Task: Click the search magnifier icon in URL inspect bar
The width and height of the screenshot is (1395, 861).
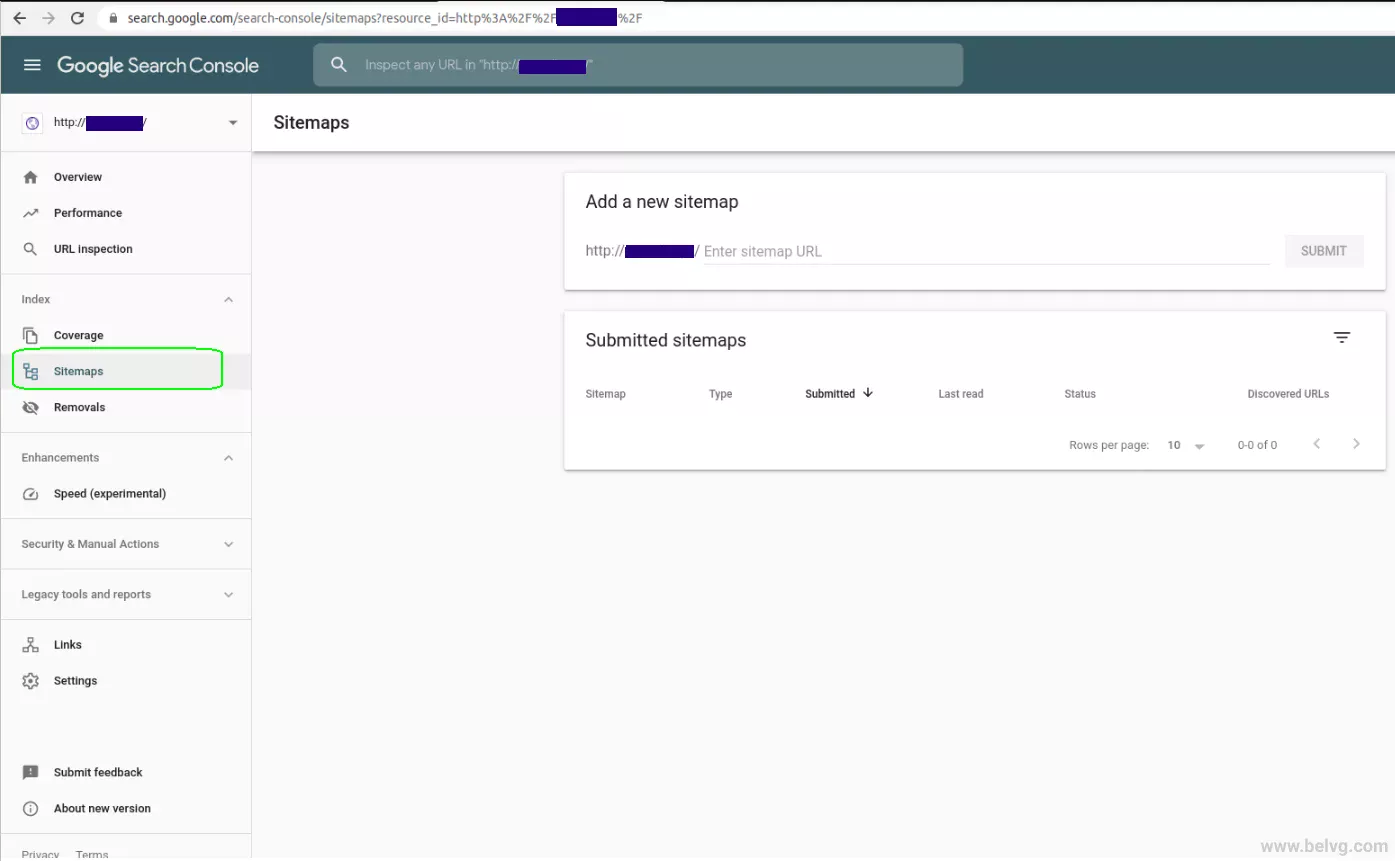Action: (339, 65)
